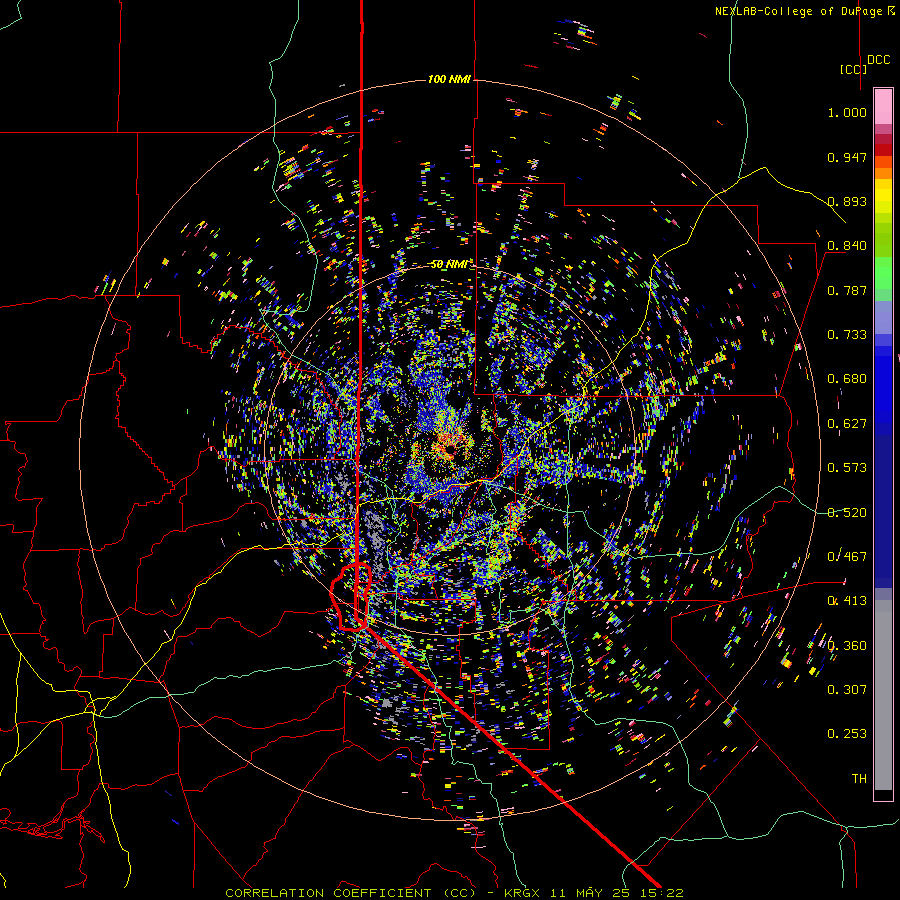Click the 0.360 color scale value
Screen dimensions: 900x900
click(x=847, y=646)
